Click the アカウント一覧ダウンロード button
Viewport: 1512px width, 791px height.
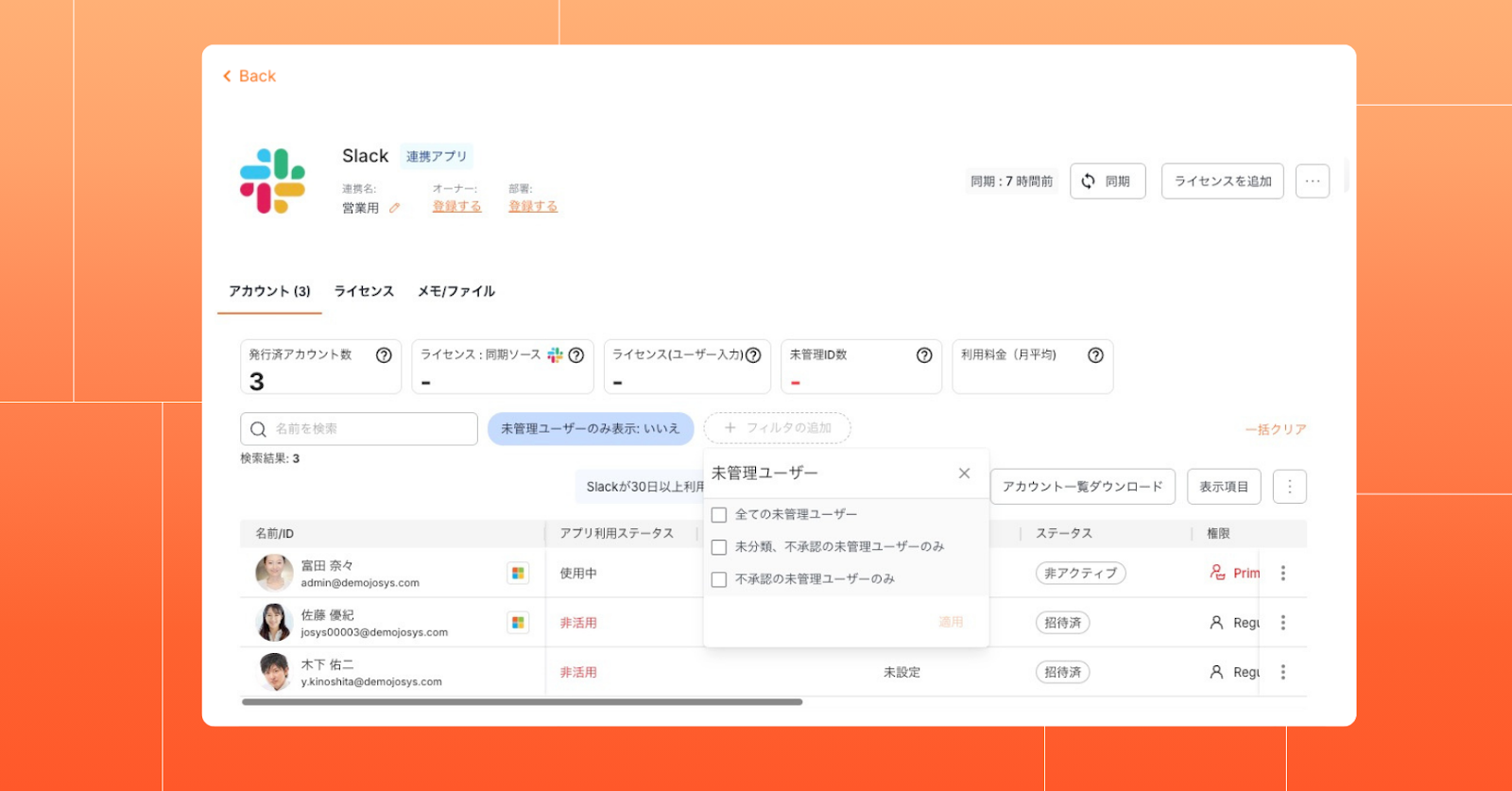pos(1083,487)
